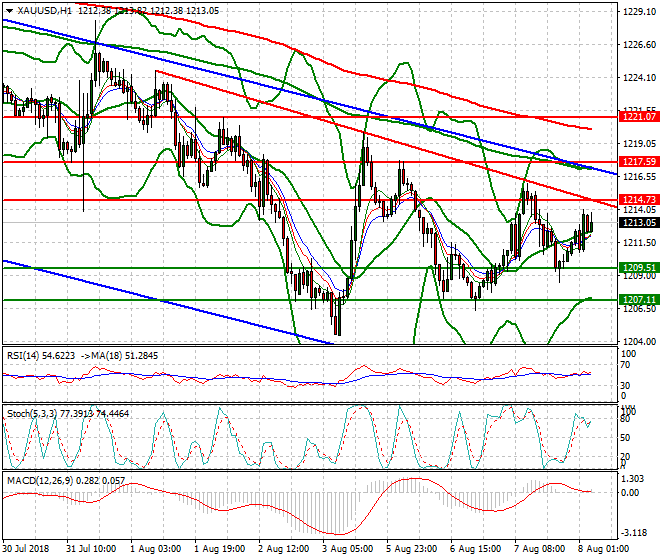Image resolution: width=660 pixels, height=560 pixels.
Task: Click the 1206.50 price scale value
Action: pyautogui.click(x=639, y=309)
